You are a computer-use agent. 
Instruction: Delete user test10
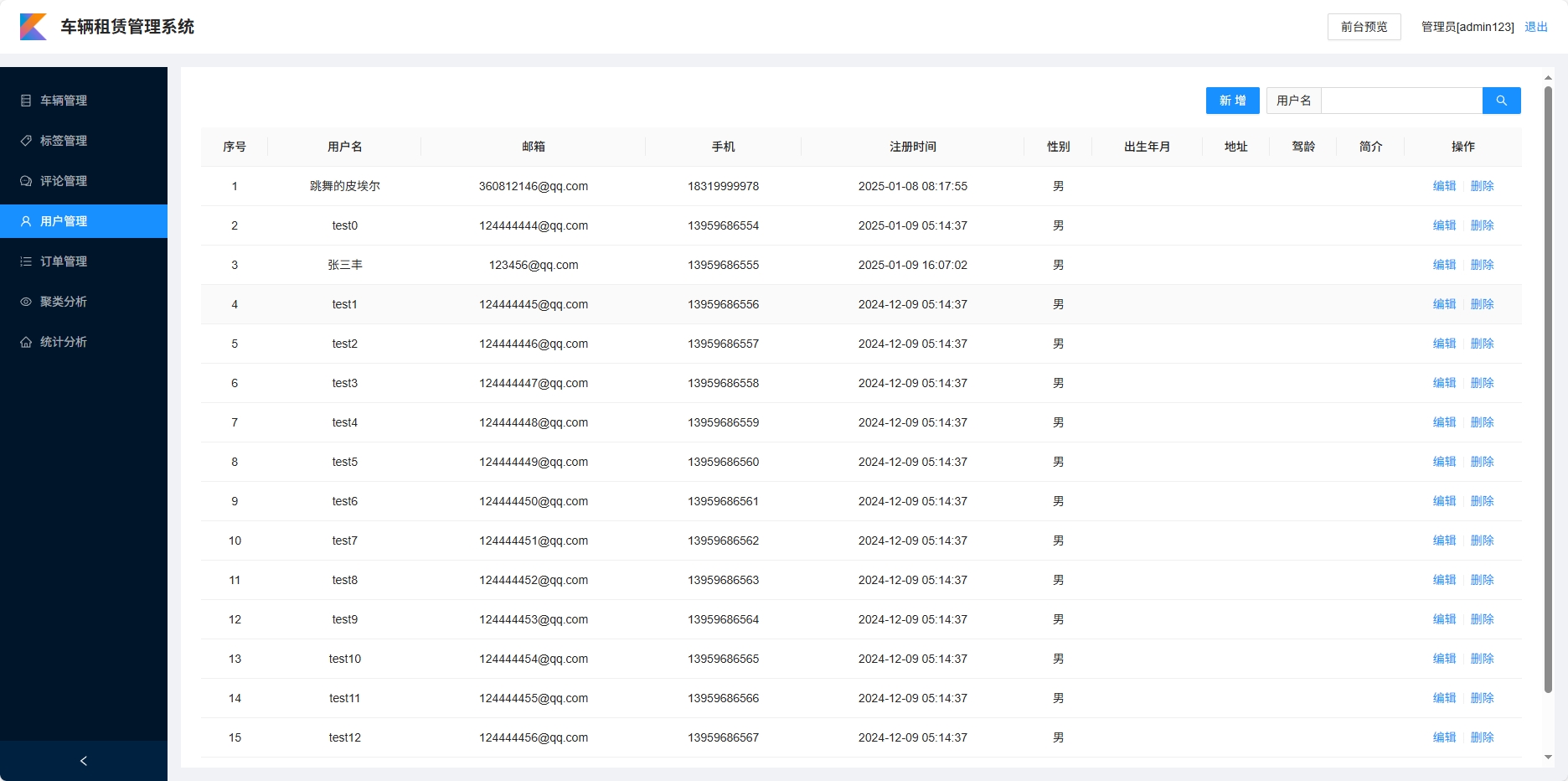[x=1482, y=659]
